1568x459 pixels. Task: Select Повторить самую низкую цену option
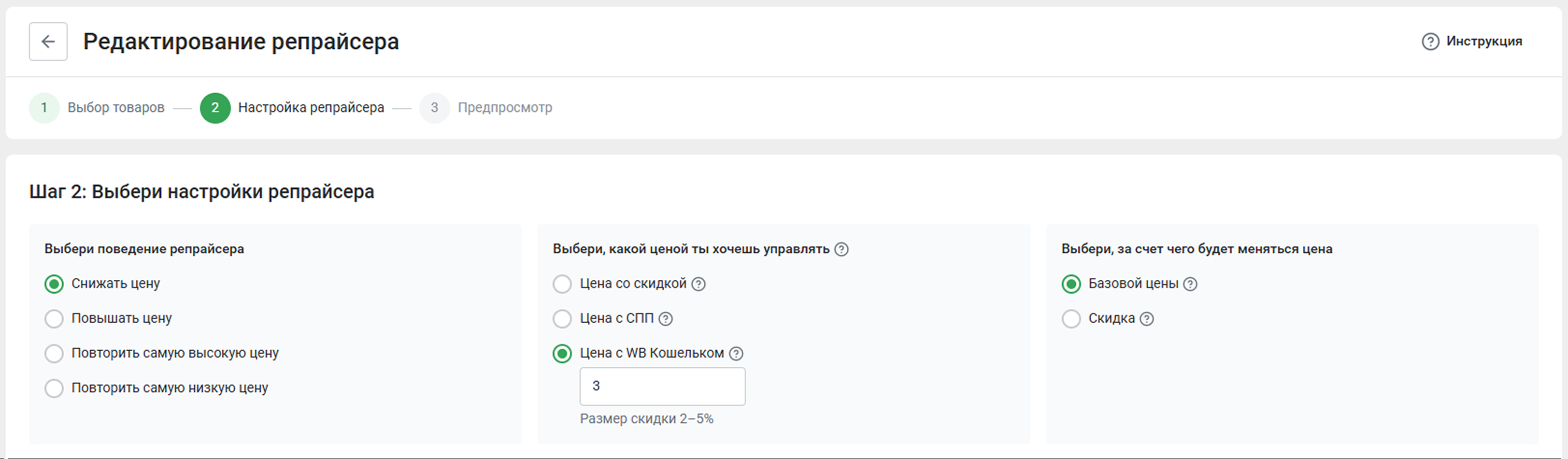coord(54,388)
